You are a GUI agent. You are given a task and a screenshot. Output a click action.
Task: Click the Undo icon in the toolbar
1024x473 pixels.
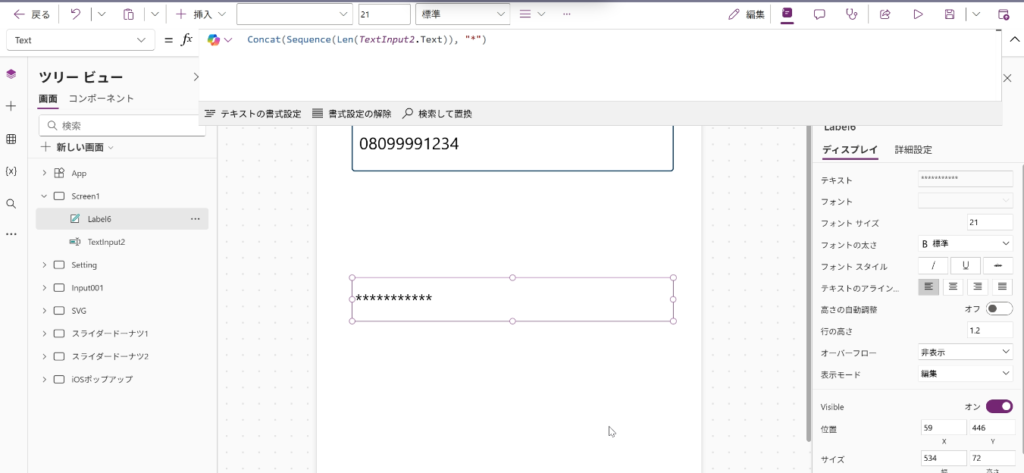point(75,14)
